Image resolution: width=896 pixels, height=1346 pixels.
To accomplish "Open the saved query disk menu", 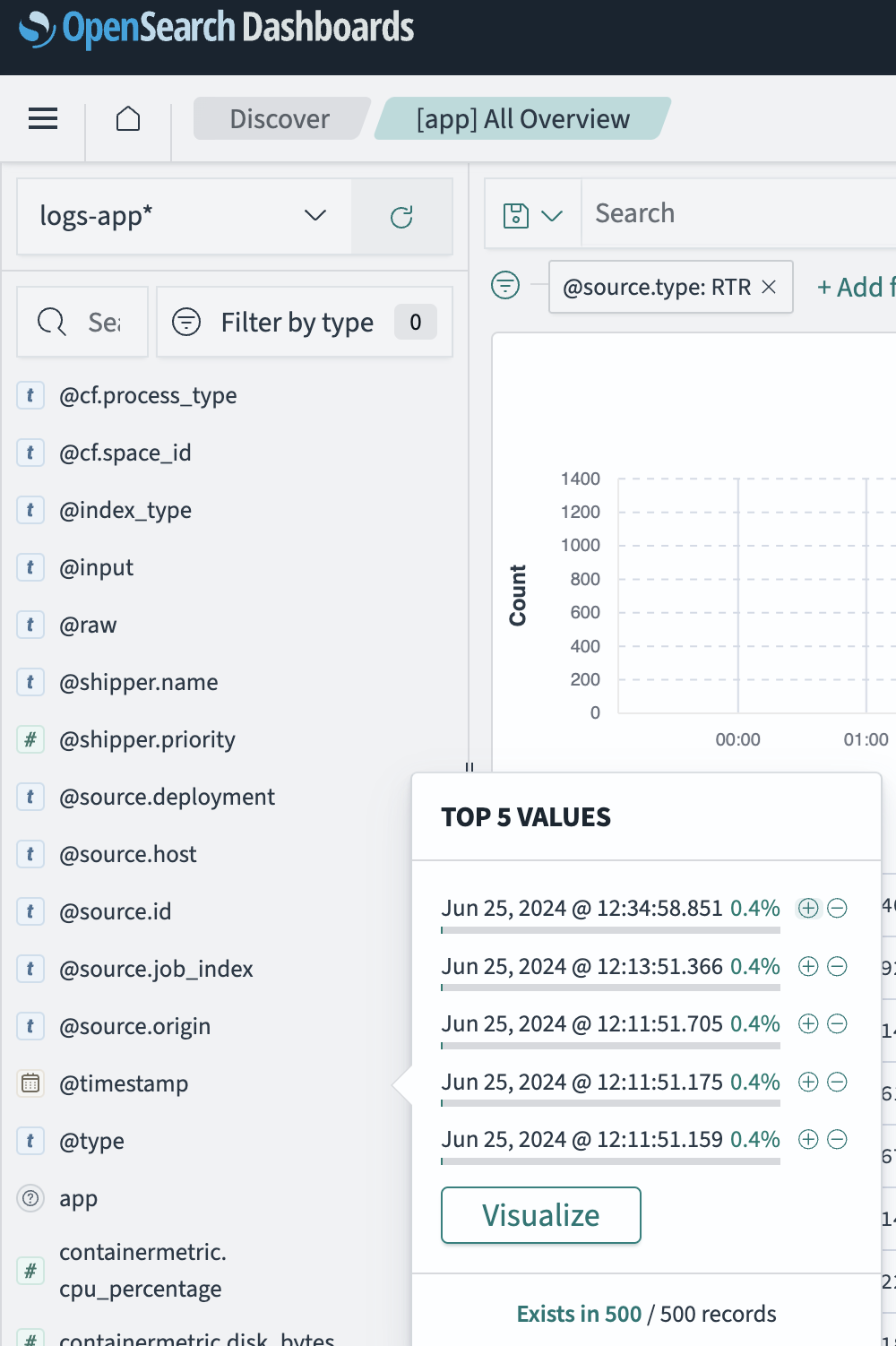I will point(533,215).
